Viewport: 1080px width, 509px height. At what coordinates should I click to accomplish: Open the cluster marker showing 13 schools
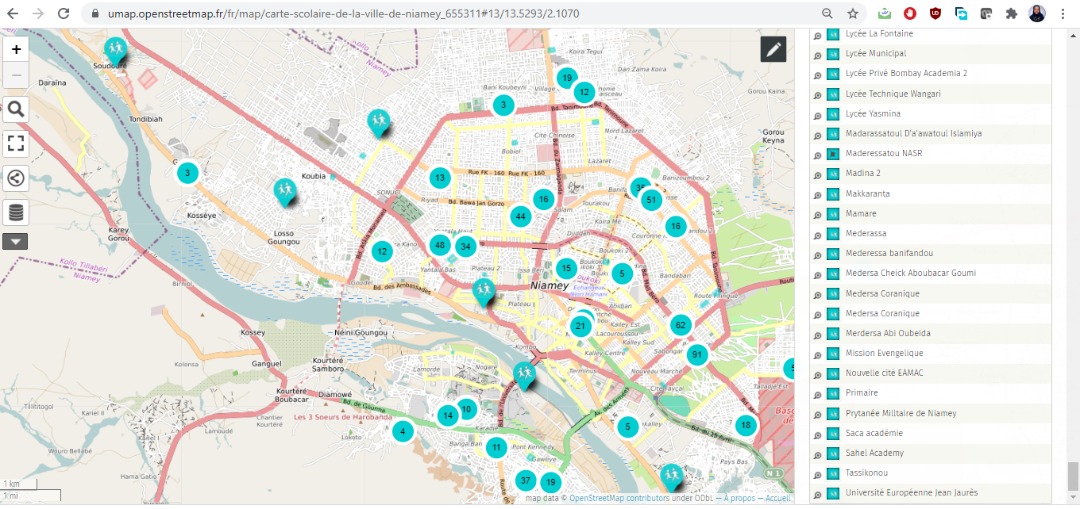pos(440,178)
